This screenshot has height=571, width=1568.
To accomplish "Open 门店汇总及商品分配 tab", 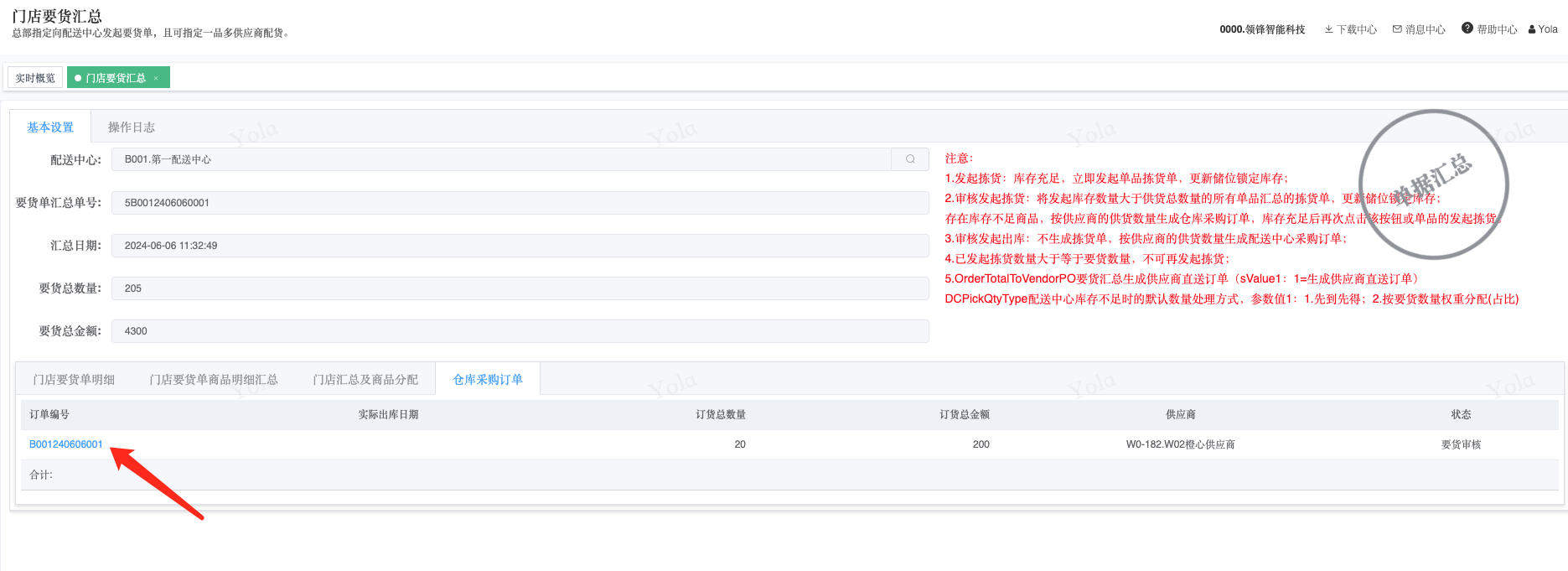I will point(365,380).
